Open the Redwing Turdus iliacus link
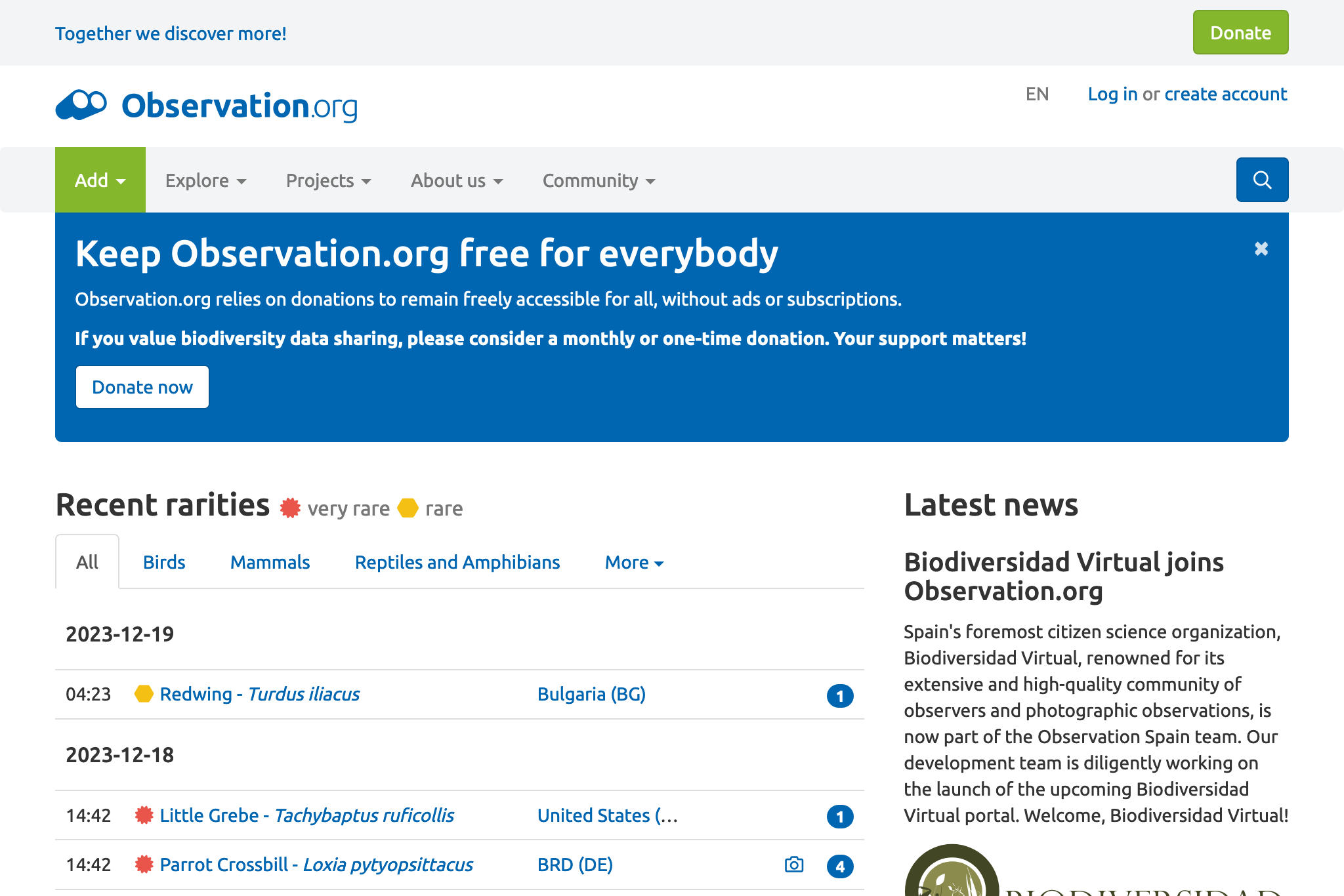 (259, 694)
